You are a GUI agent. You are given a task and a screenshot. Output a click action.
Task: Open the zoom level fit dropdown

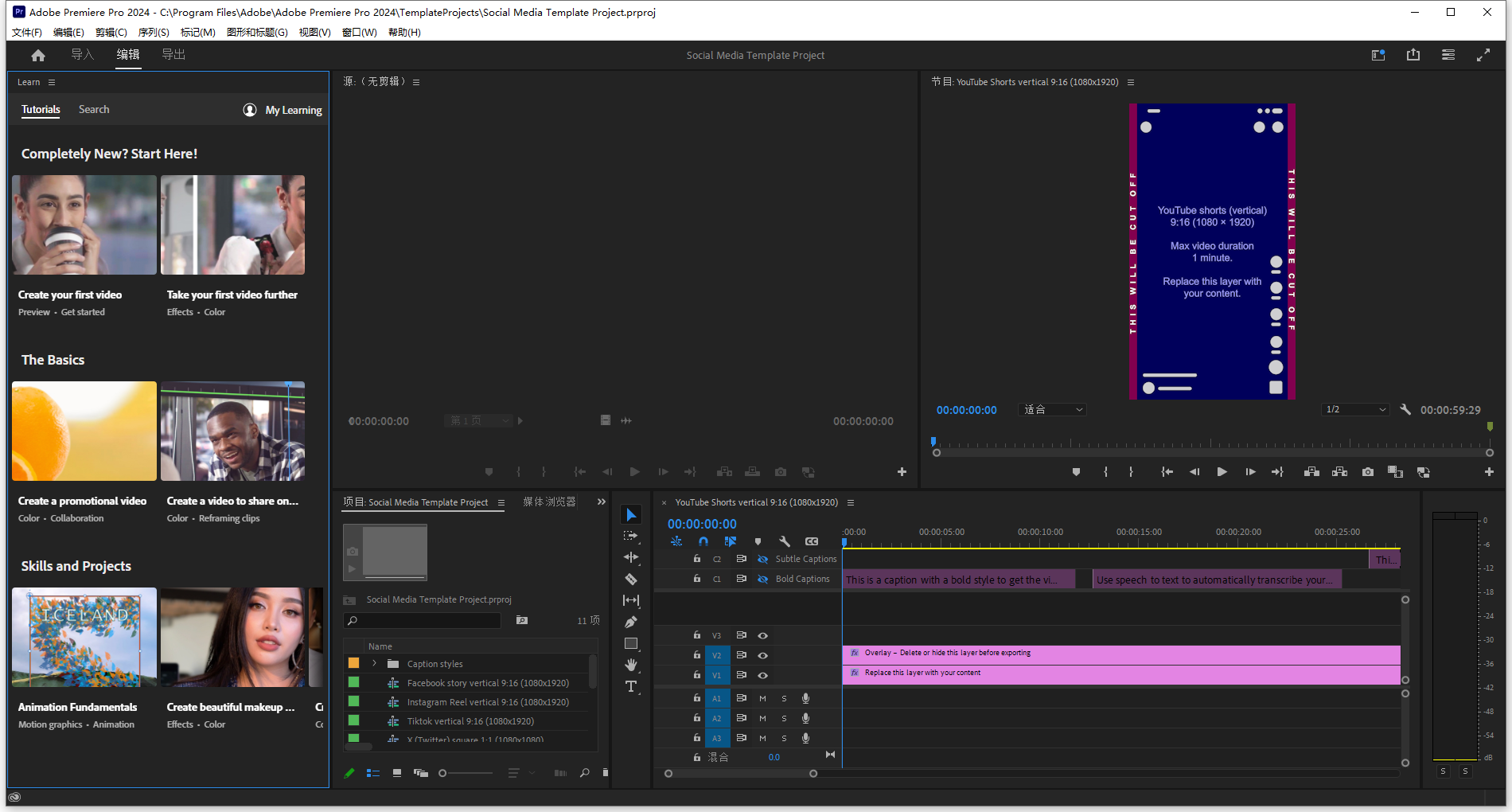(x=1052, y=409)
